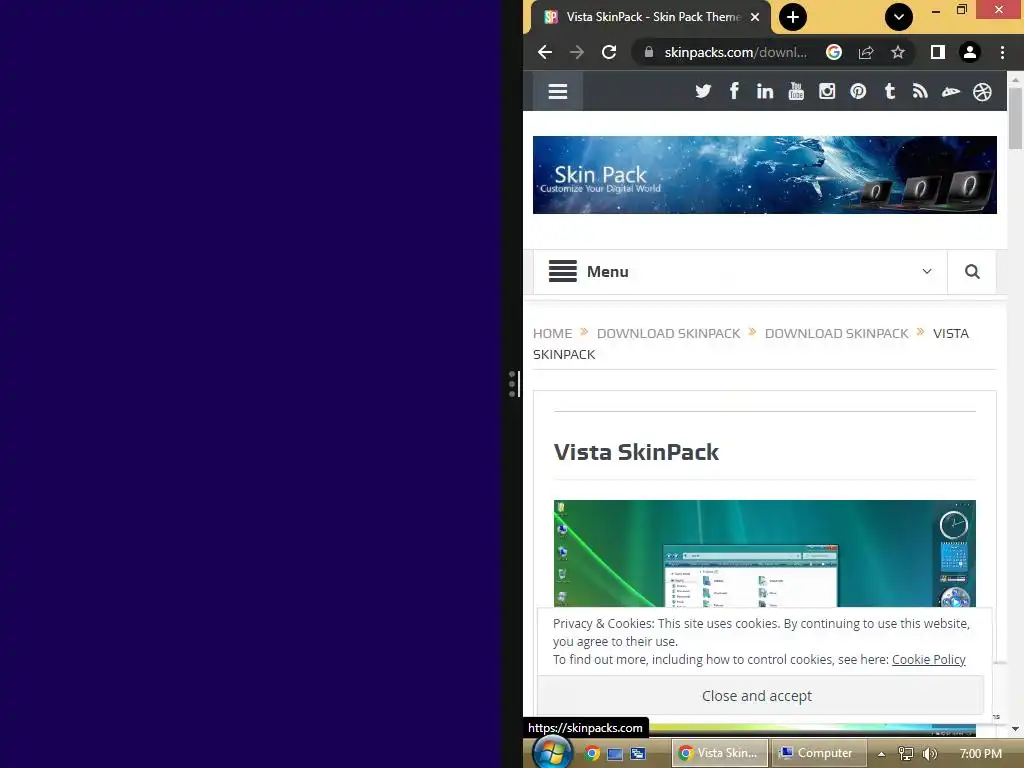Click the split divider handle dots
The height and width of the screenshot is (768, 1024).
(x=512, y=384)
